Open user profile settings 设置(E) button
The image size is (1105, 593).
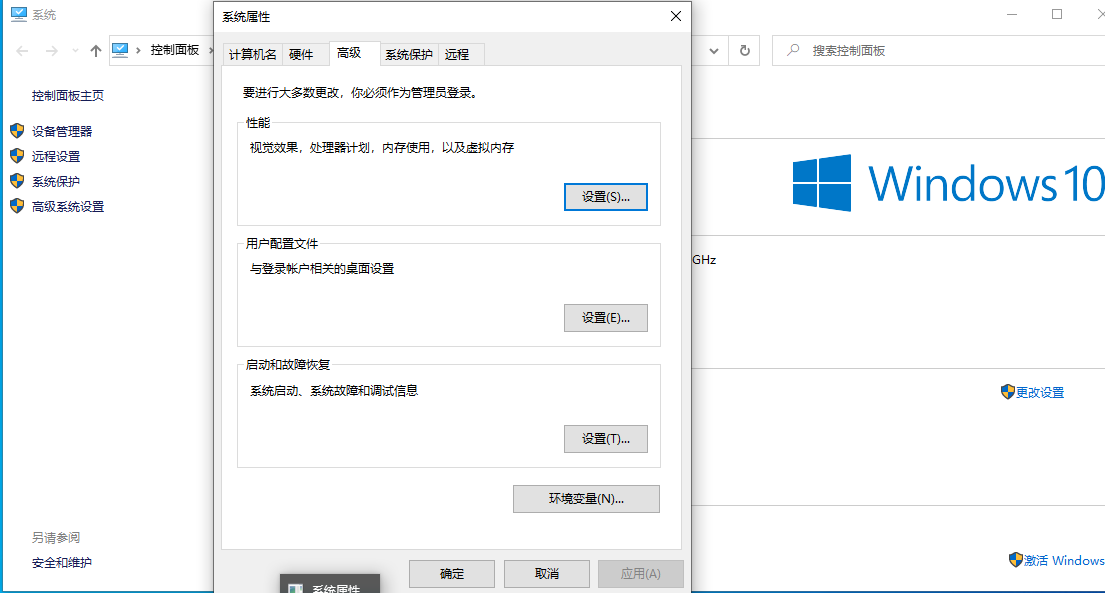click(605, 318)
